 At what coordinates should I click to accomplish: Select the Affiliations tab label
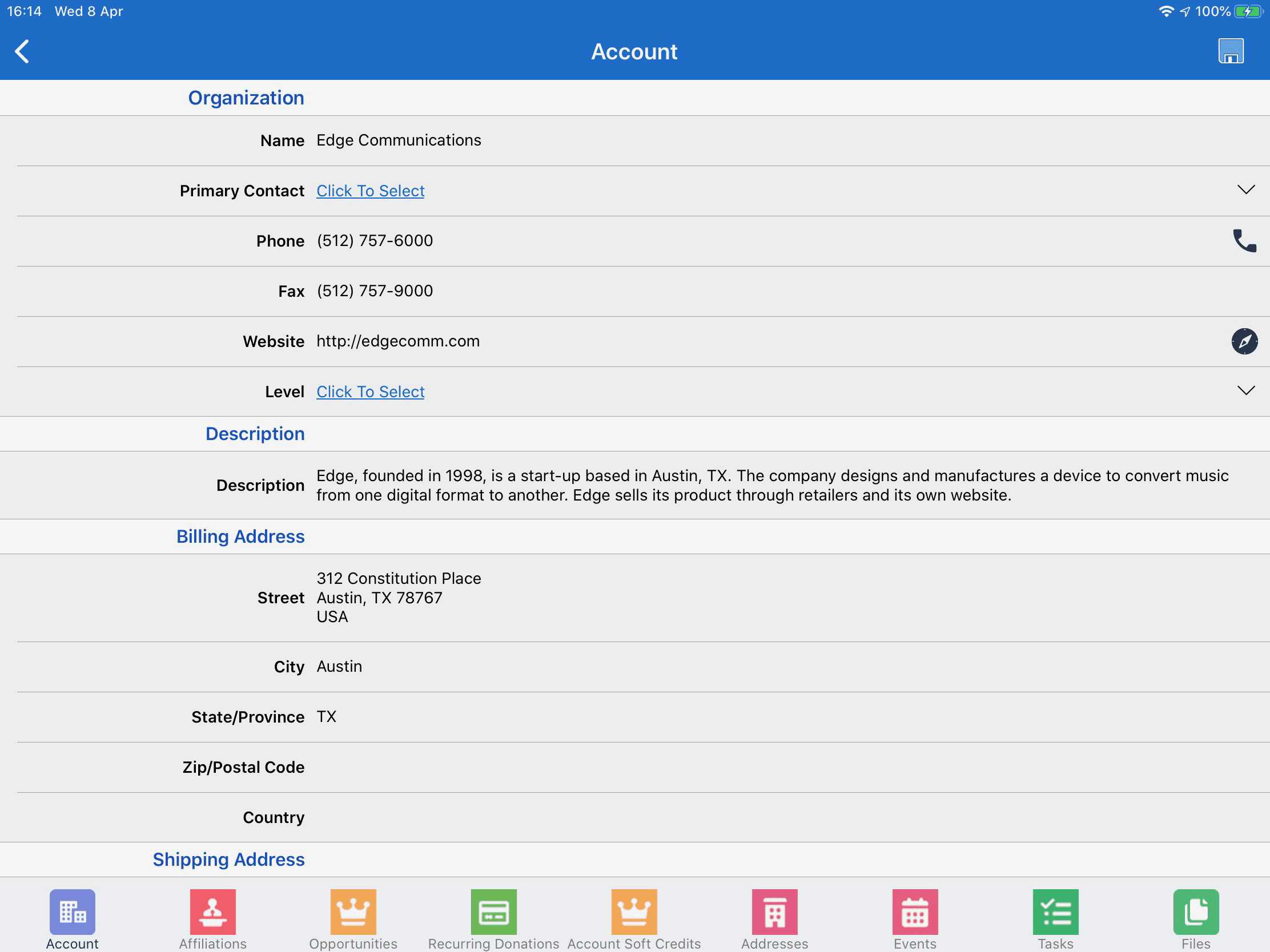pos(212,943)
